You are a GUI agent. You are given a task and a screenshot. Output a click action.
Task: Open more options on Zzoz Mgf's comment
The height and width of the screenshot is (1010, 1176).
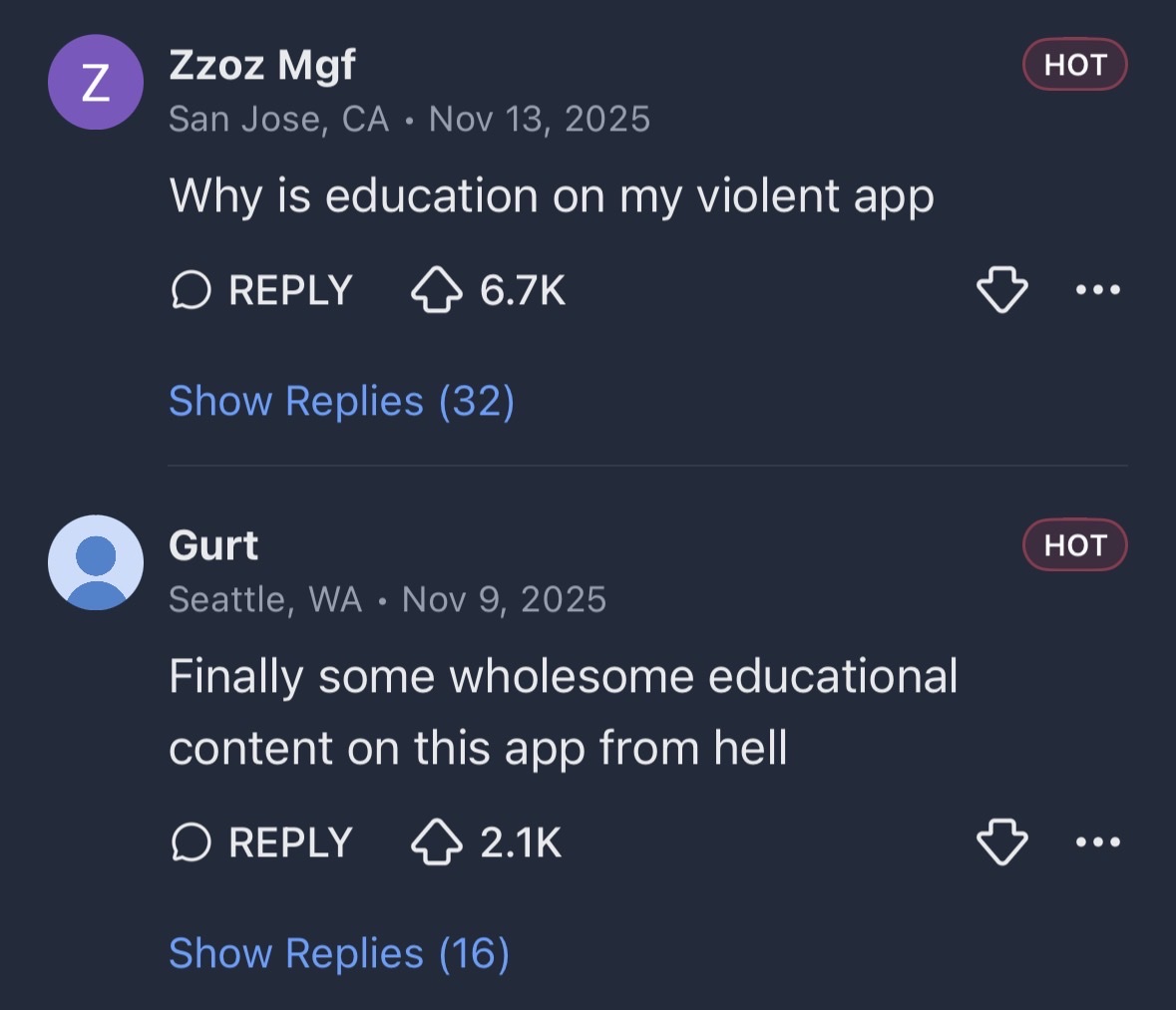click(1098, 291)
